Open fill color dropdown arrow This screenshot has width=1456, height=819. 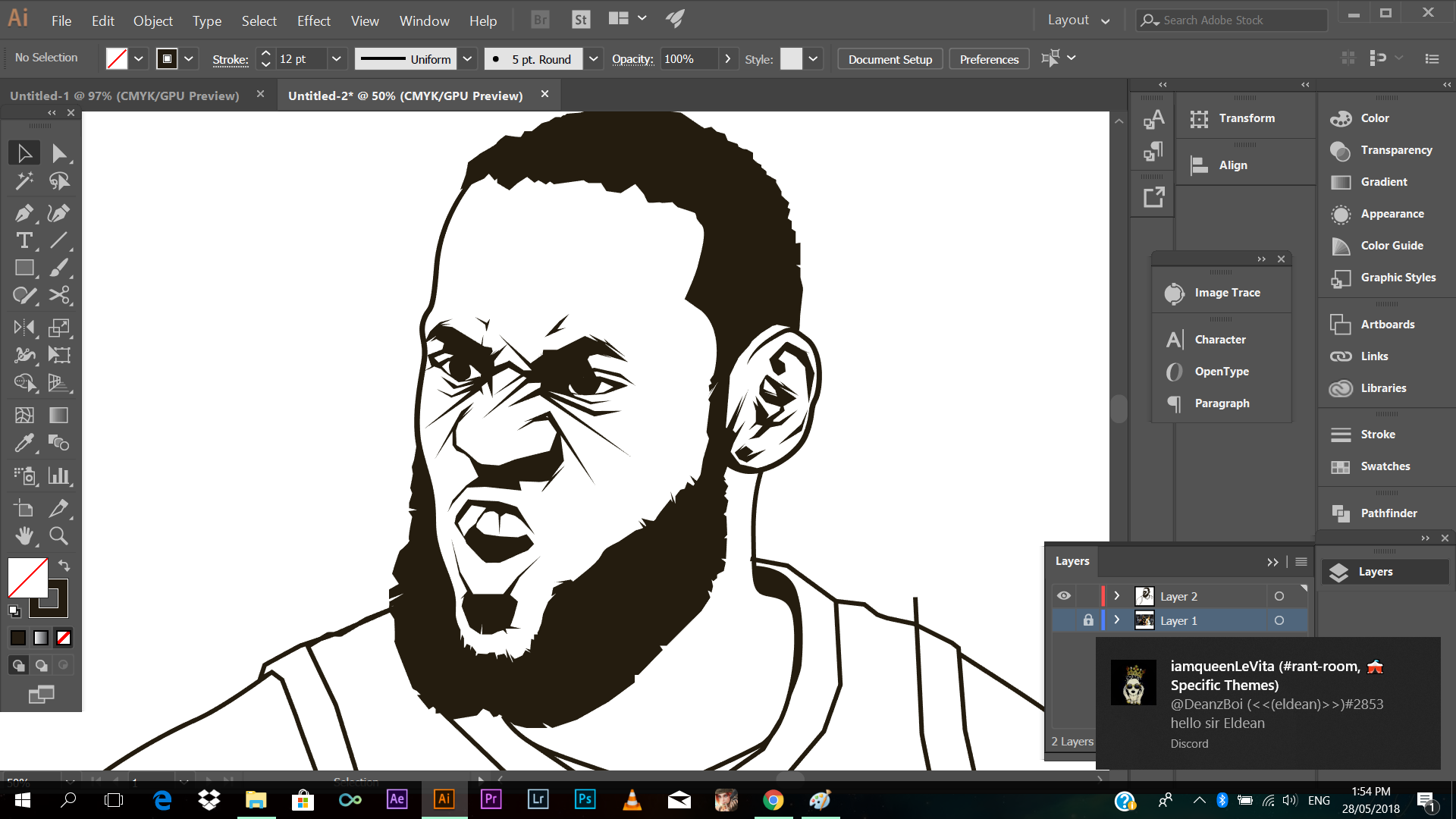tap(138, 59)
